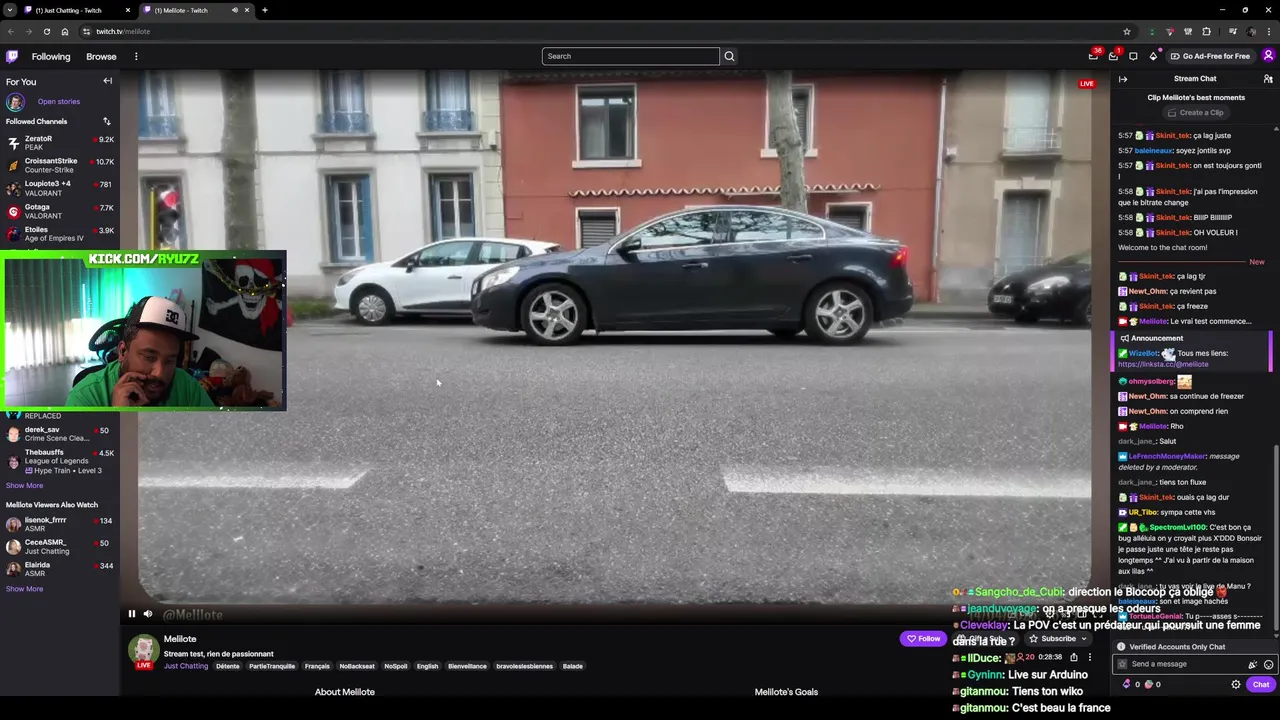Image resolution: width=1280 pixels, height=720 pixels.
Task: Open the notifications inbox with badge 1
Action: (1113, 56)
